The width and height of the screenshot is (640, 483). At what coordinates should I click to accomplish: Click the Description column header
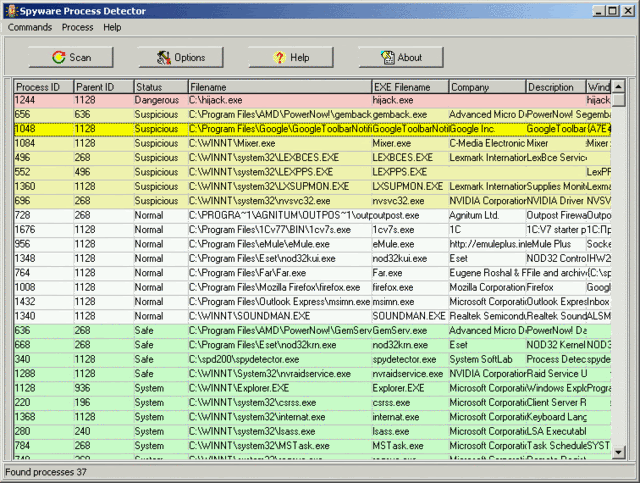coord(556,87)
